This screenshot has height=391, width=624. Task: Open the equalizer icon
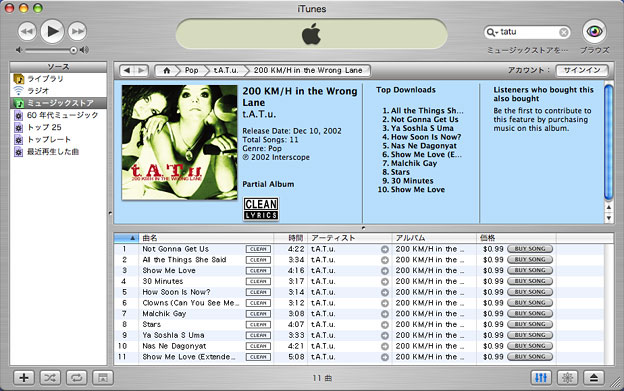pos(541,377)
